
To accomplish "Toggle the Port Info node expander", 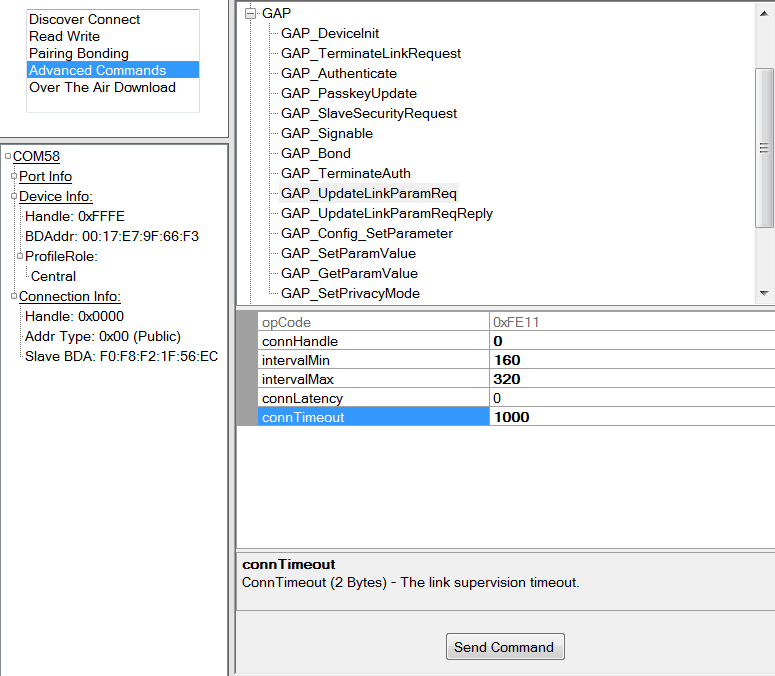I will click(x=14, y=177).
